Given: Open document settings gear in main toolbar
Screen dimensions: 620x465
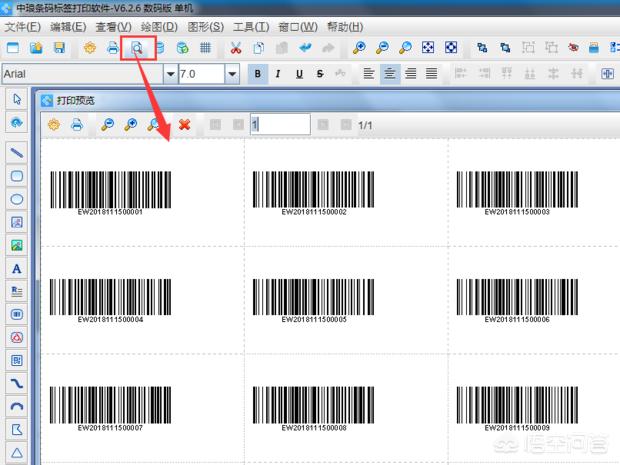Looking at the screenshot, I should point(90,48).
